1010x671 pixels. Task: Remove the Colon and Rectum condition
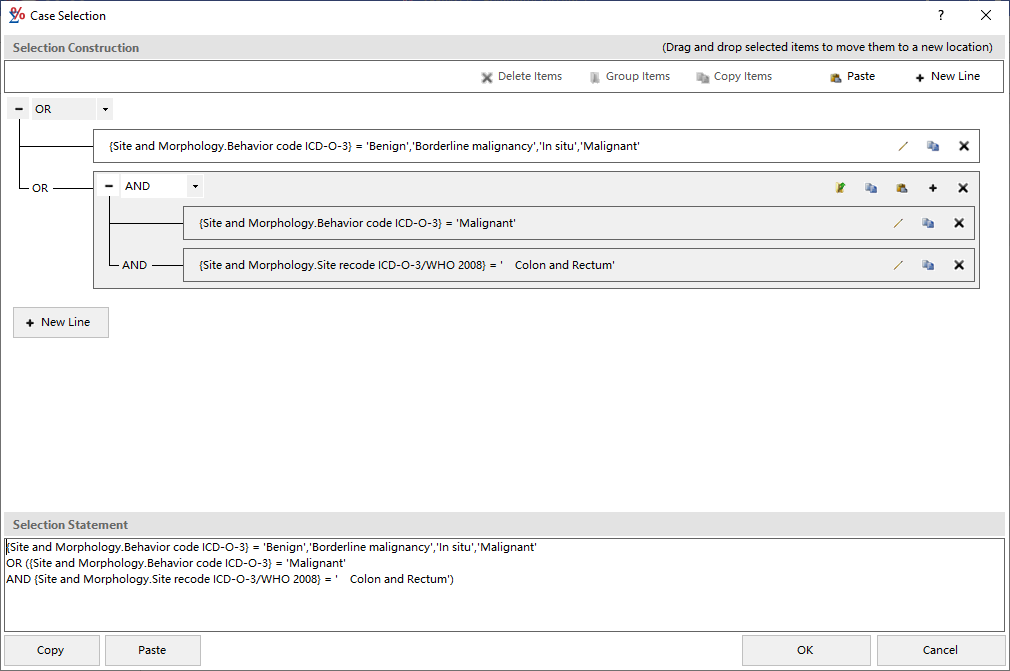click(x=958, y=265)
